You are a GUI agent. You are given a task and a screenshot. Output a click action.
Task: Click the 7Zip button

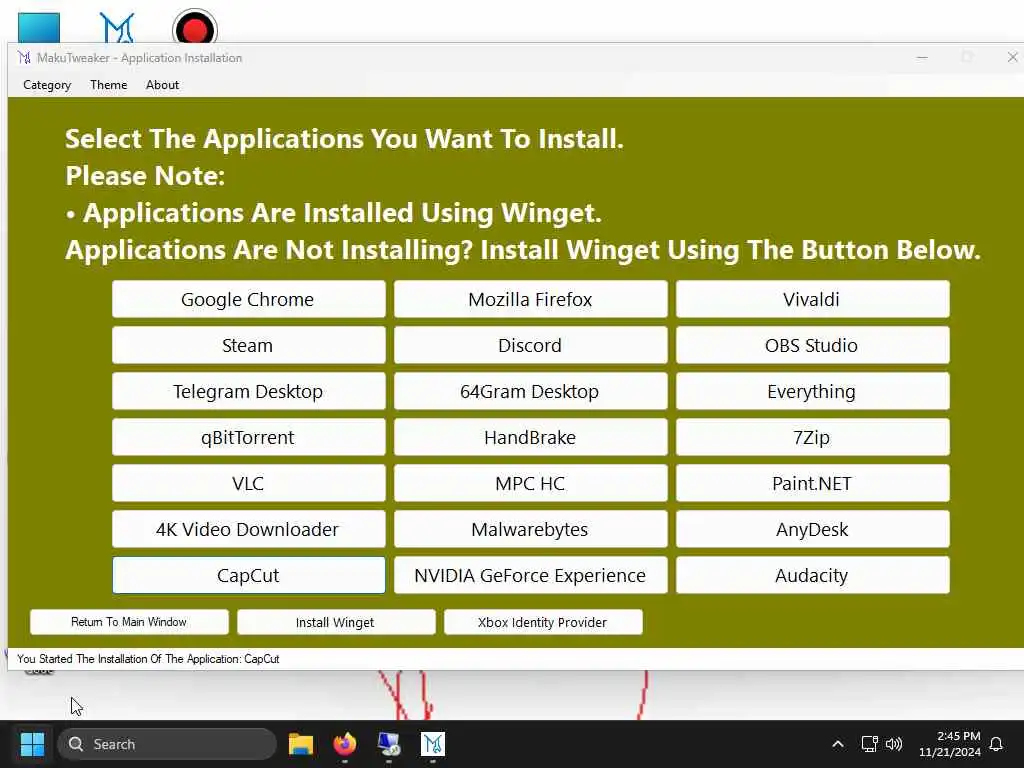tap(812, 437)
